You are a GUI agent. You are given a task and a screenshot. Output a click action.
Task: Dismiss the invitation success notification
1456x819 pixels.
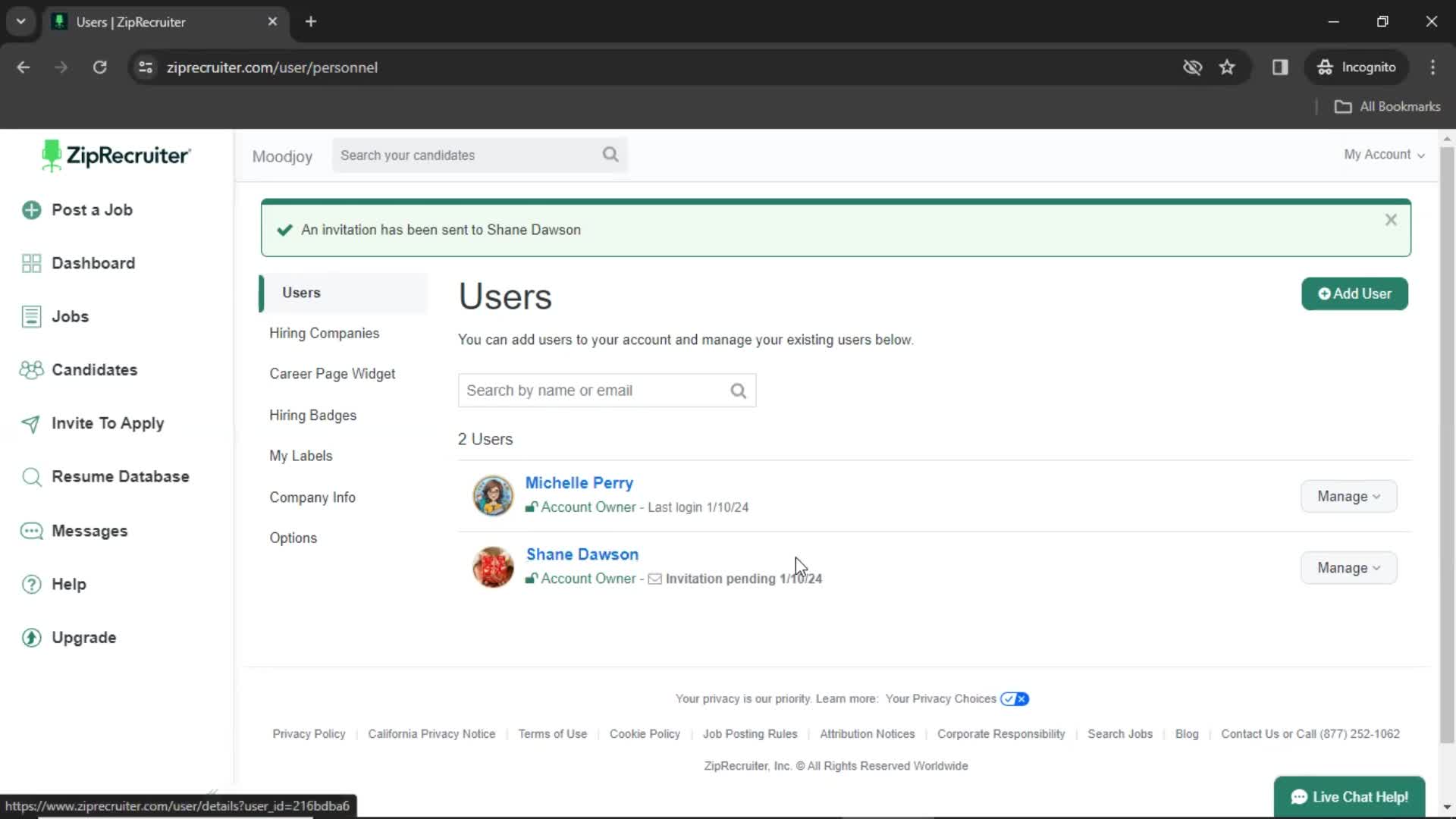coord(1391,219)
